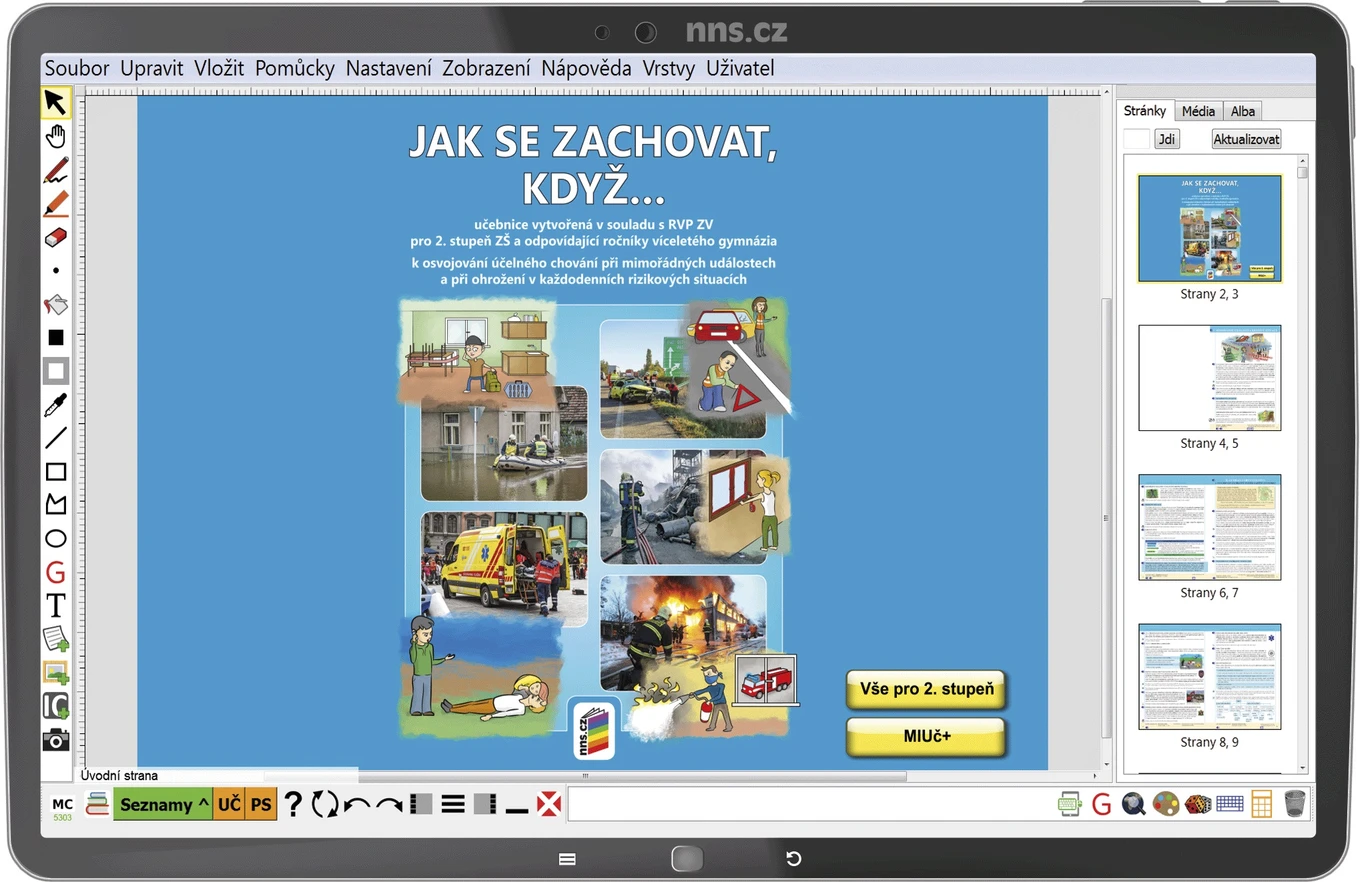Toggle the PS workbook button

coord(261,804)
